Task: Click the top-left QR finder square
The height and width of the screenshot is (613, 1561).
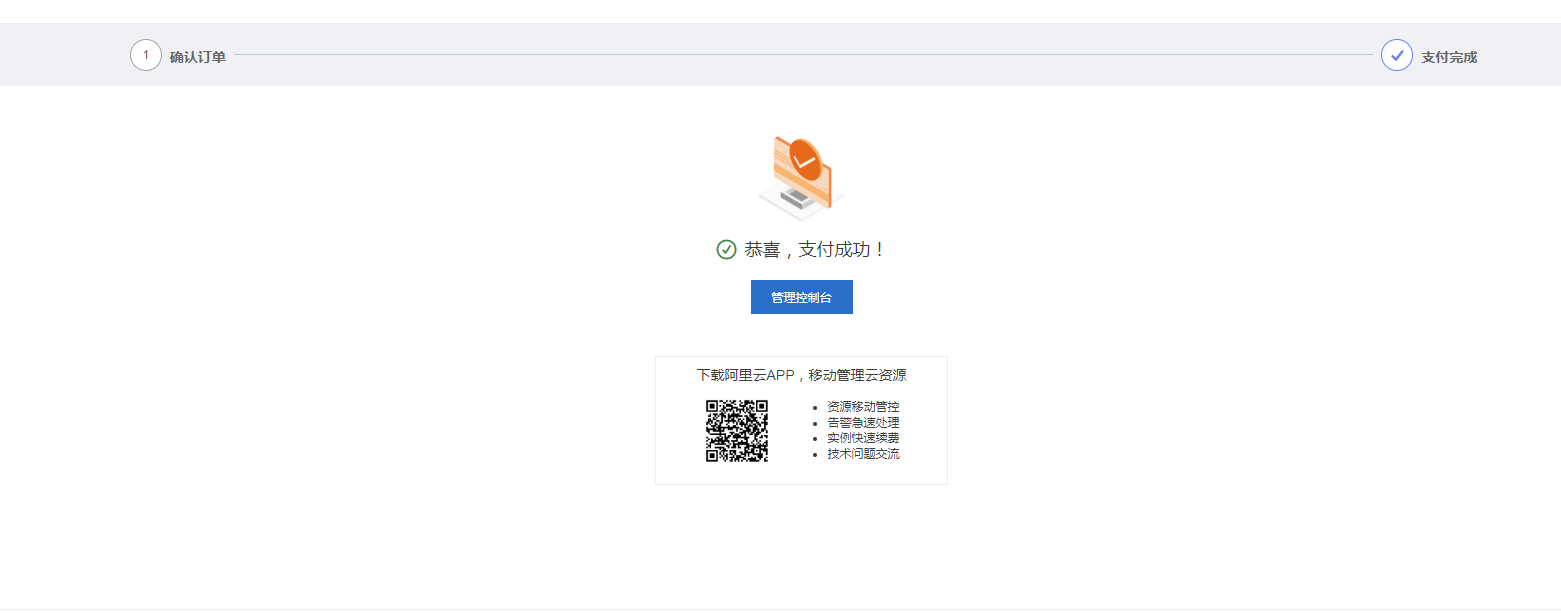Action: point(714,408)
